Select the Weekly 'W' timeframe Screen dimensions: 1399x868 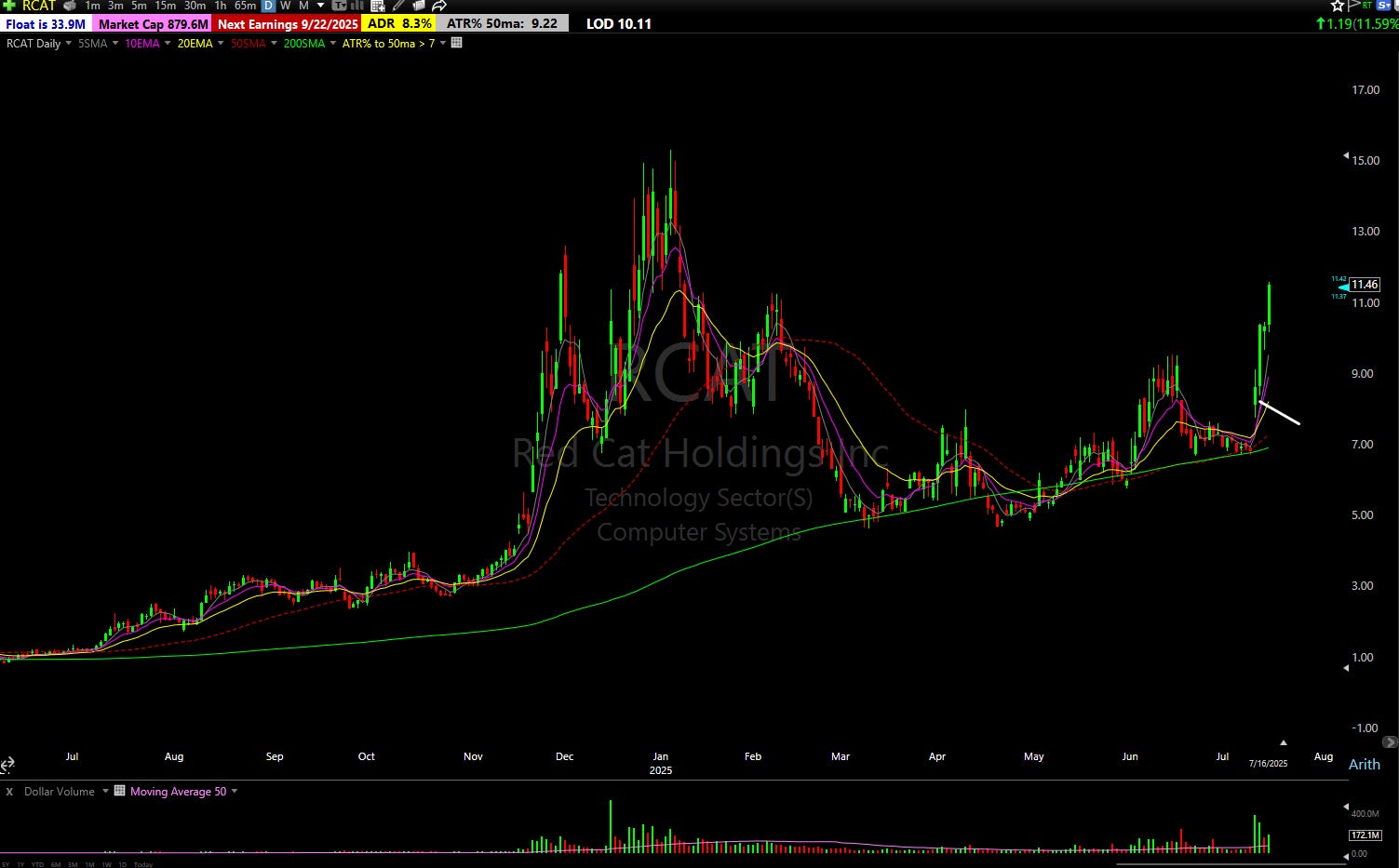pyautogui.click(x=286, y=6)
